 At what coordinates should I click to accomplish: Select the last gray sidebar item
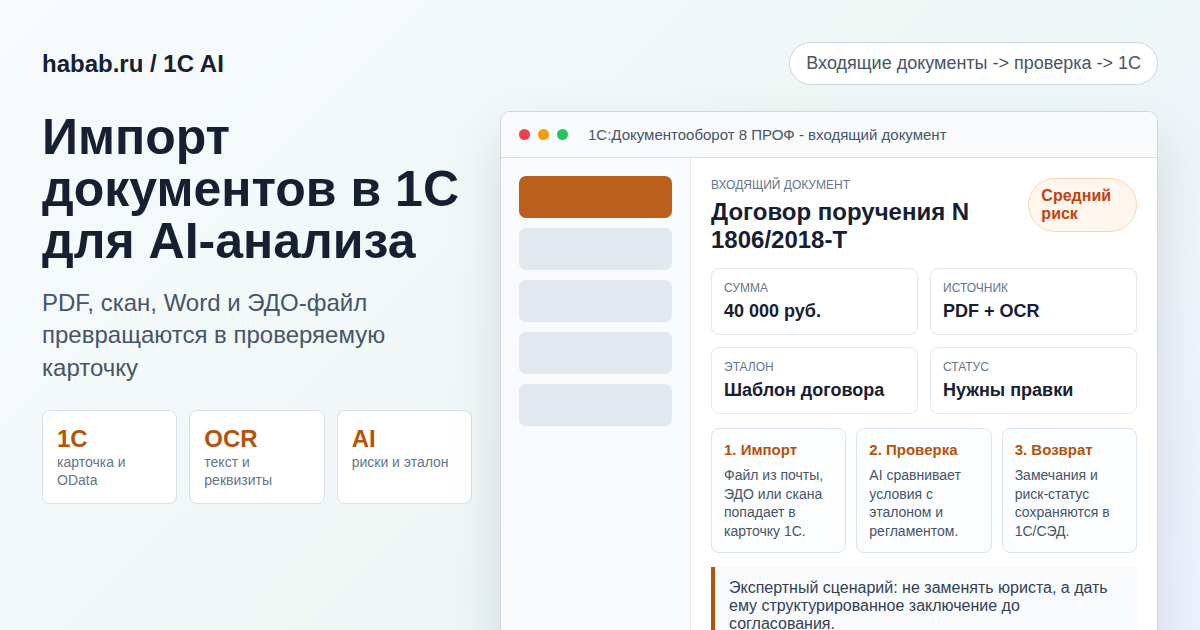pyautogui.click(x=595, y=405)
